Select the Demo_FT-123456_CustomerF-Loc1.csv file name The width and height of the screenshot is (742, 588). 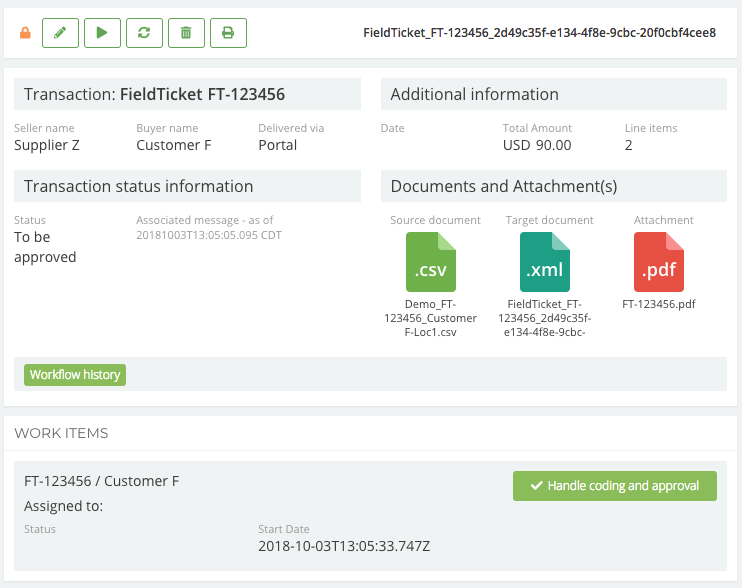(431, 318)
